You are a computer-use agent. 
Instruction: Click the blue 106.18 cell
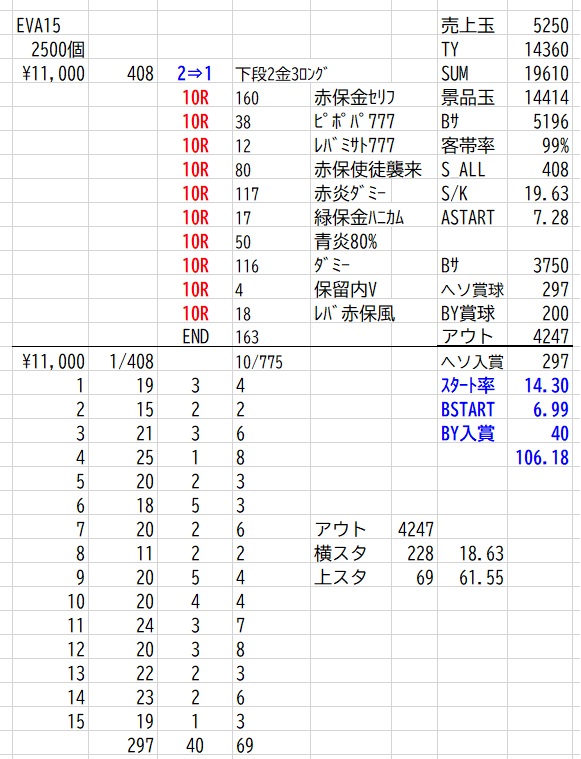point(542,457)
